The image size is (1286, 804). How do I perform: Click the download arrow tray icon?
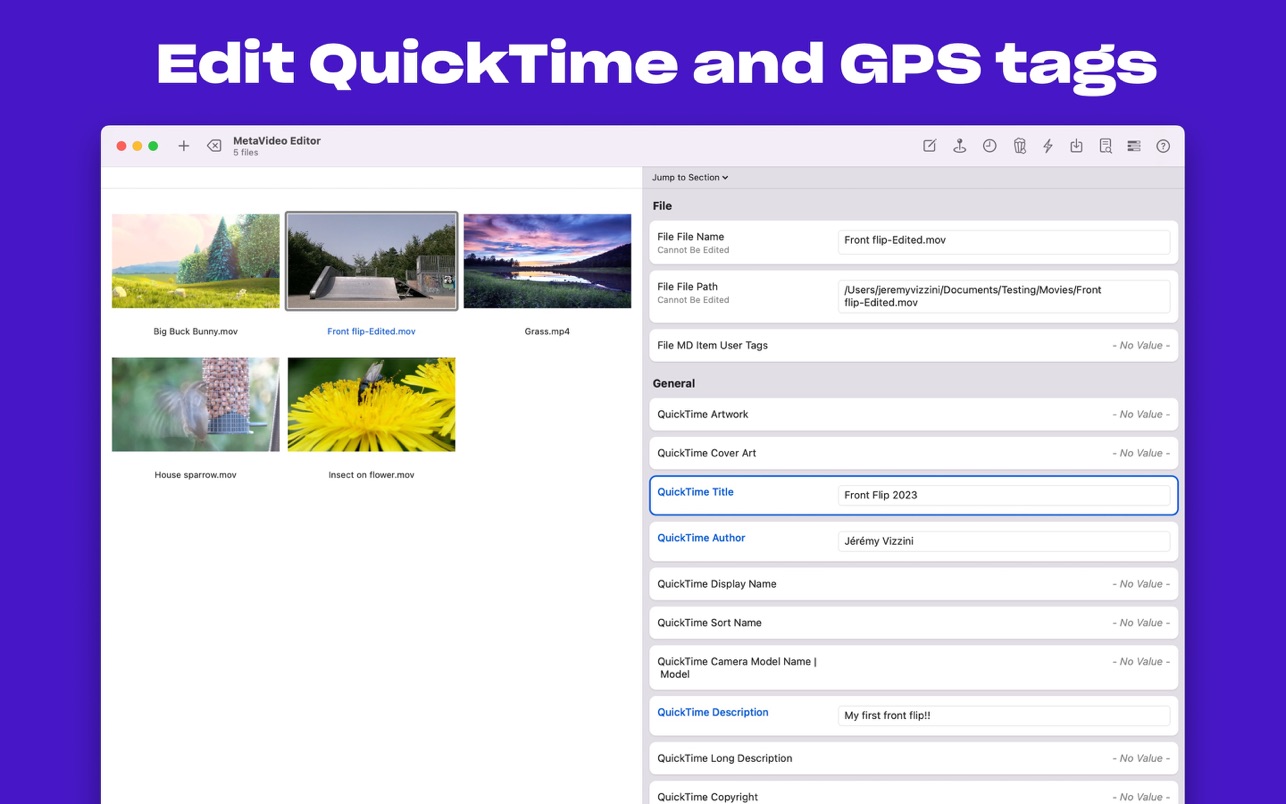point(1076,146)
